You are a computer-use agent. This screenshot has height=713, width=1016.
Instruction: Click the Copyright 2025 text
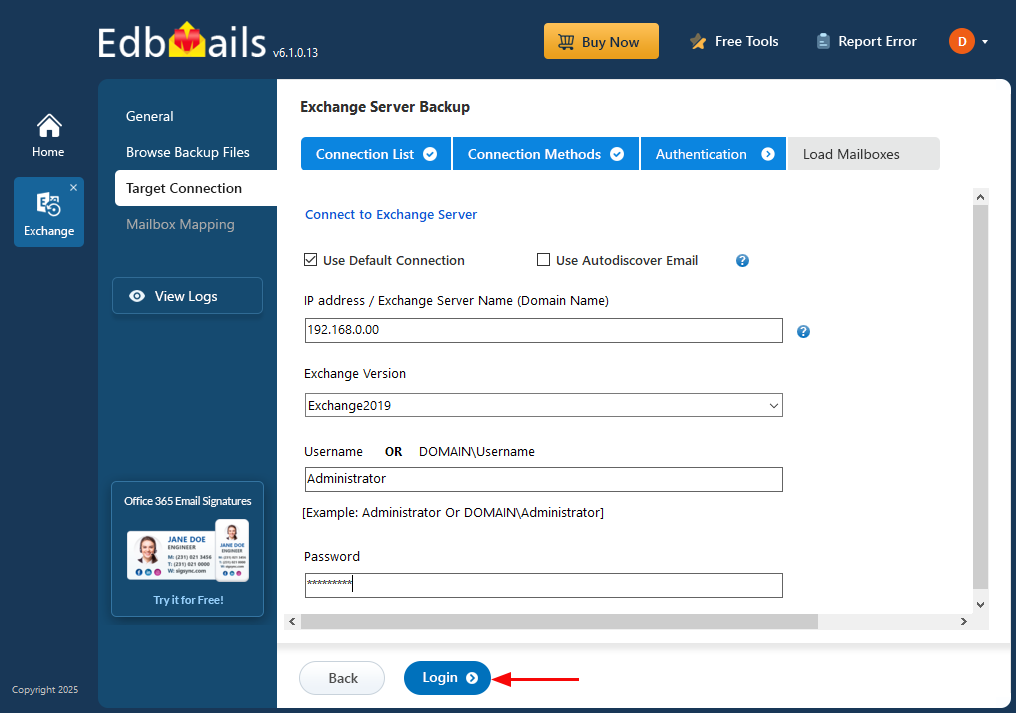pos(45,690)
